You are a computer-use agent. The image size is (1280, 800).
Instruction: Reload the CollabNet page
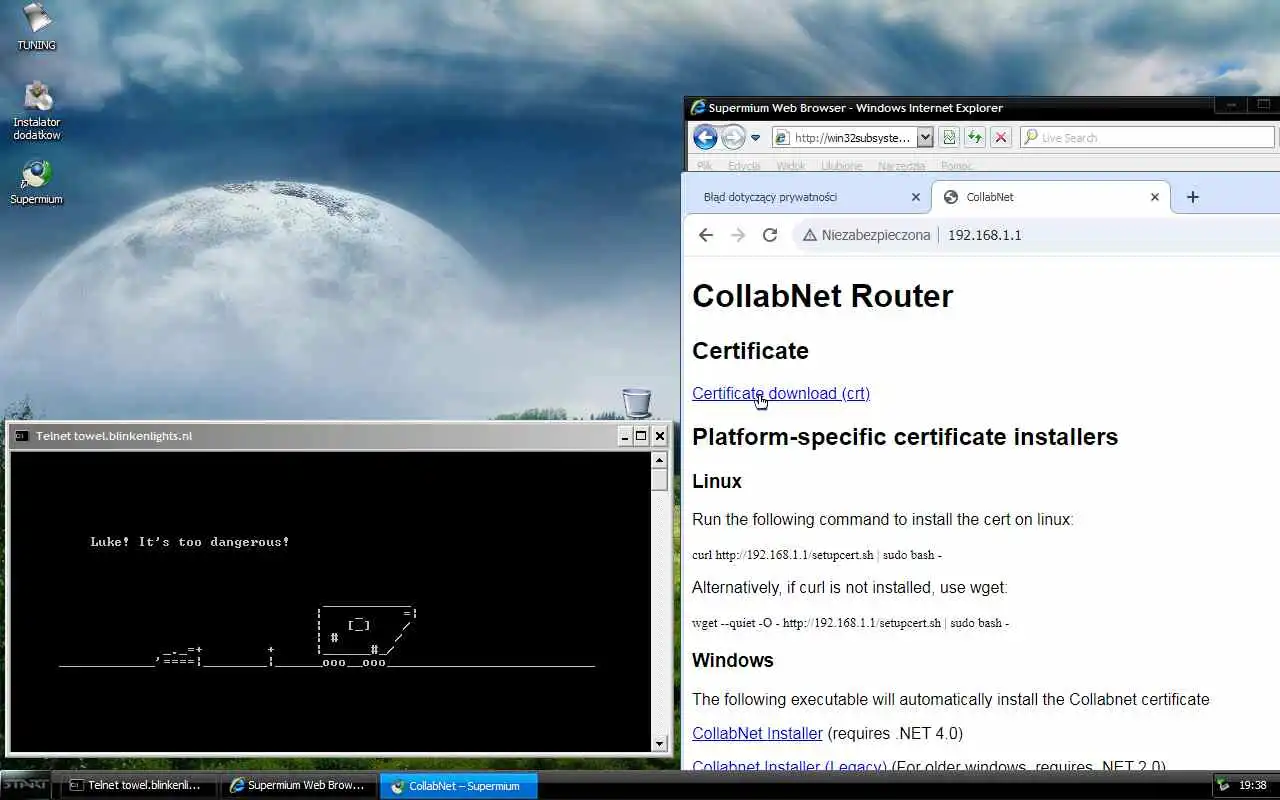[x=770, y=235]
